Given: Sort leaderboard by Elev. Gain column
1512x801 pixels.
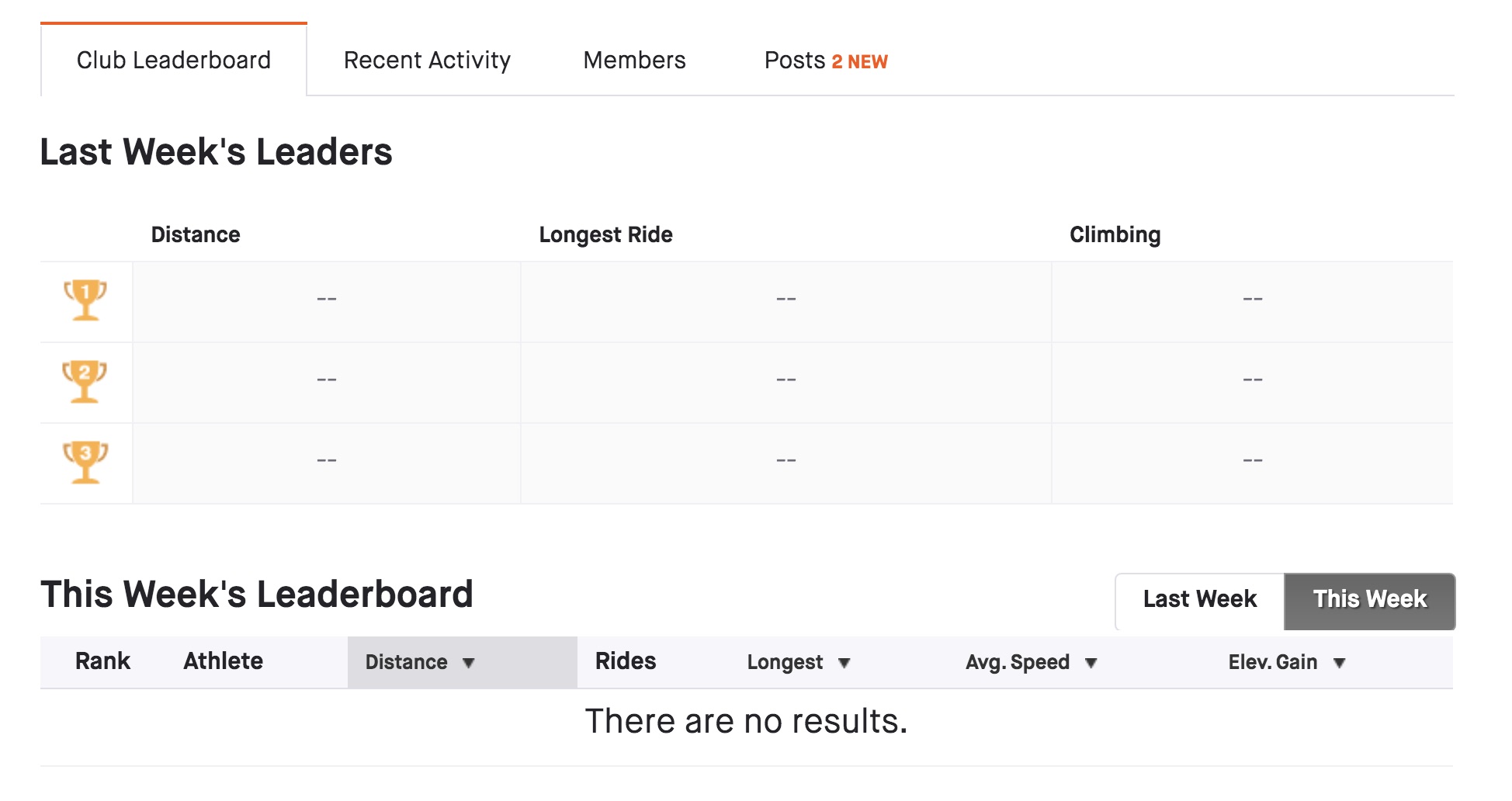Looking at the screenshot, I should coord(1285,662).
